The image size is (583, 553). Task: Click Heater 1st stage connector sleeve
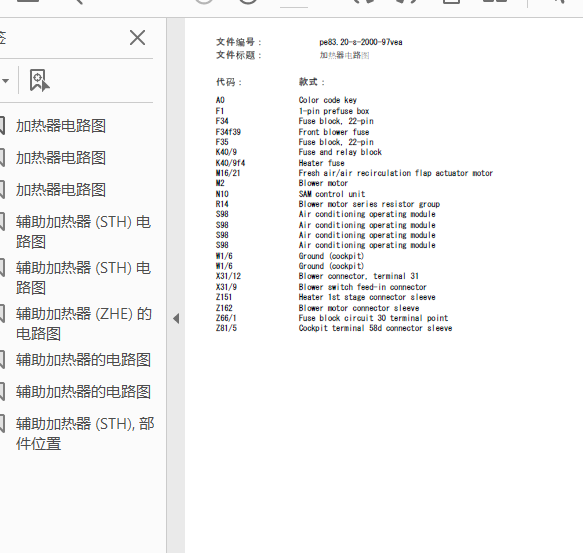(367, 297)
